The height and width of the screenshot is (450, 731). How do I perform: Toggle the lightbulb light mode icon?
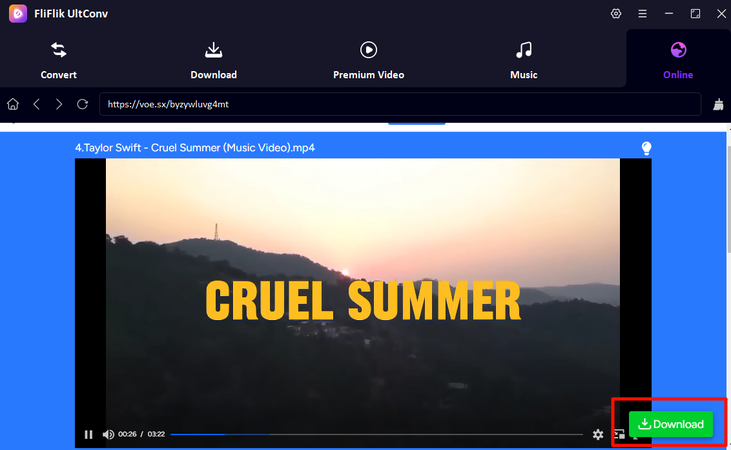click(x=646, y=148)
